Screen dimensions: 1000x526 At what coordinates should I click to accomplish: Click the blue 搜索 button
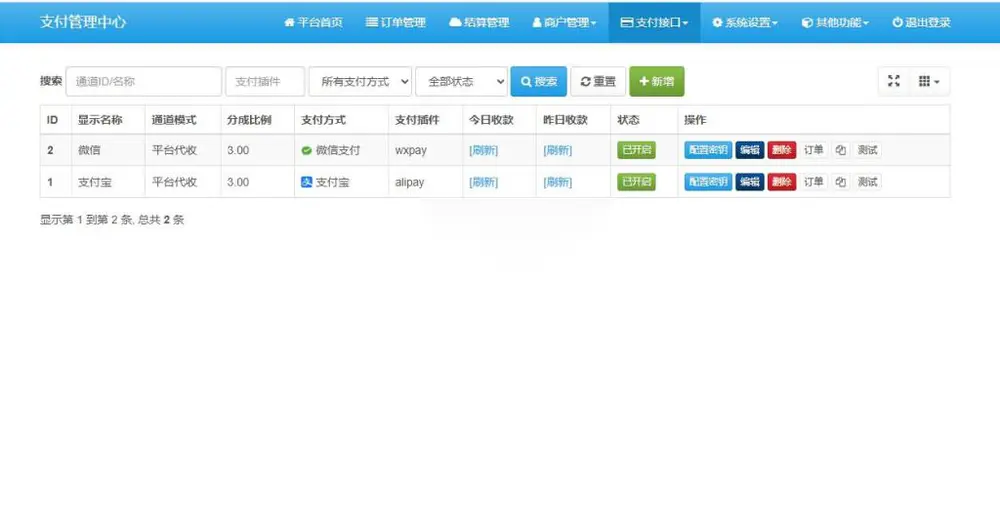coord(538,82)
